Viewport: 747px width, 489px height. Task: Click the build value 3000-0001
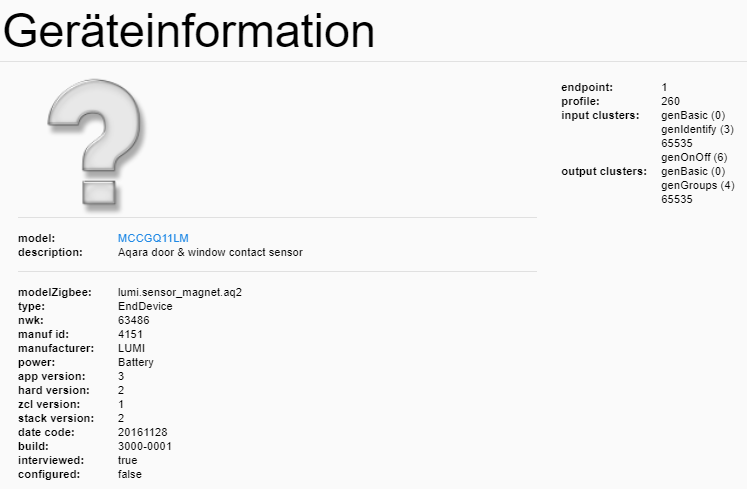point(145,446)
